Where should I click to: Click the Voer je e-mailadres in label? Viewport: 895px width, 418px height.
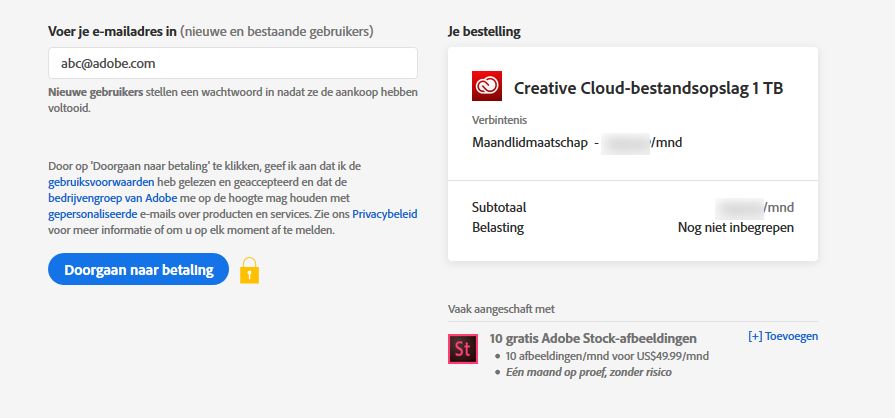pyautogui.click(x=112, y=31)
